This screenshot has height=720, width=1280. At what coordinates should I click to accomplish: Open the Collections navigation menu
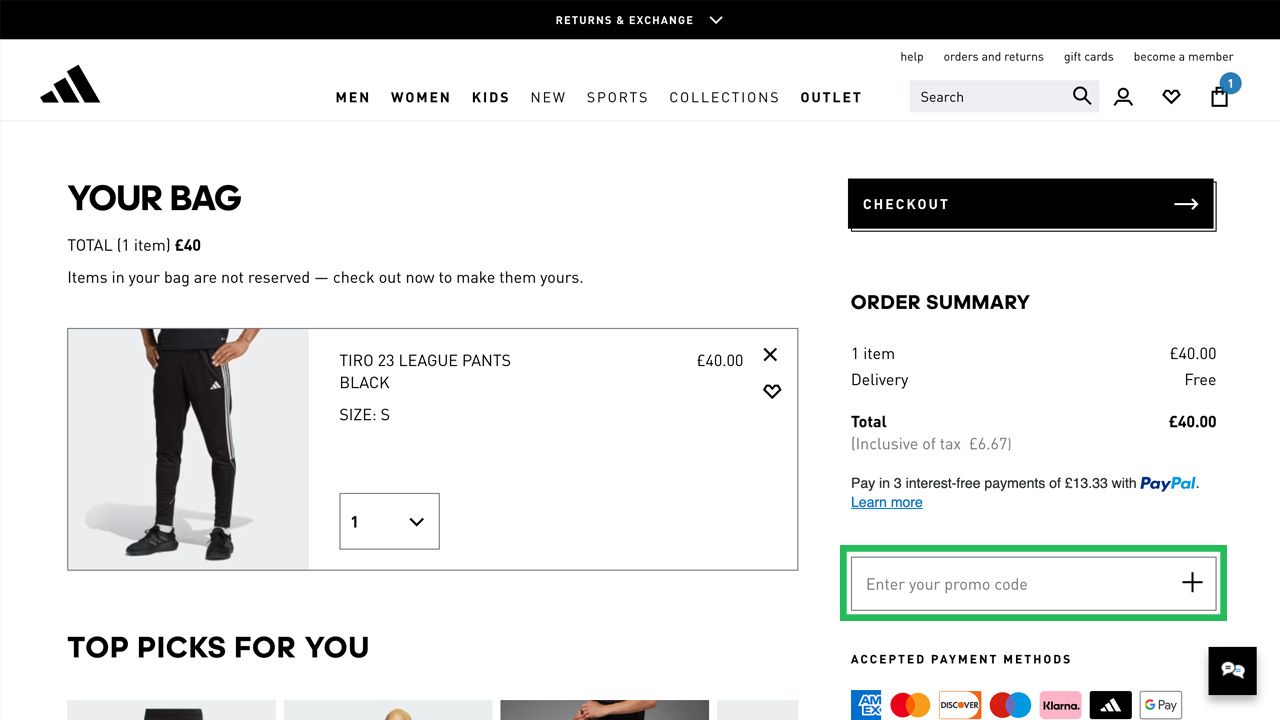724,97
